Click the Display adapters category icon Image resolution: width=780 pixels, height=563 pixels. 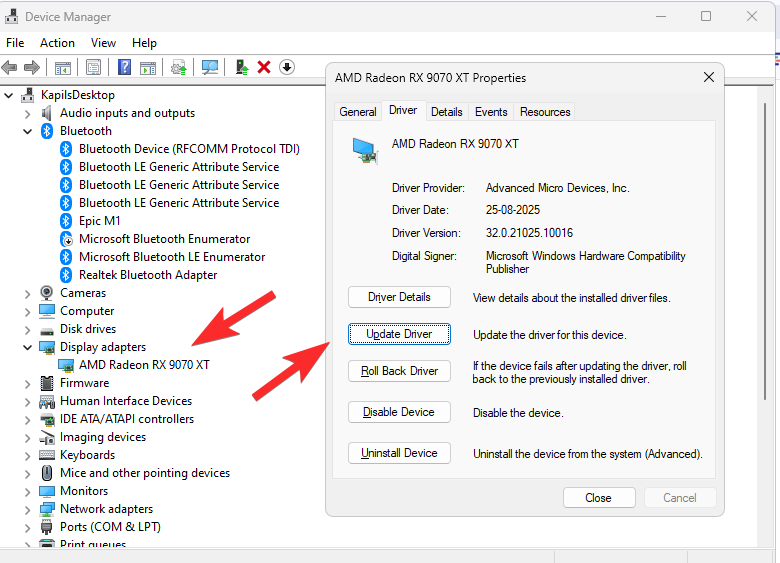[x=47, y=347]
